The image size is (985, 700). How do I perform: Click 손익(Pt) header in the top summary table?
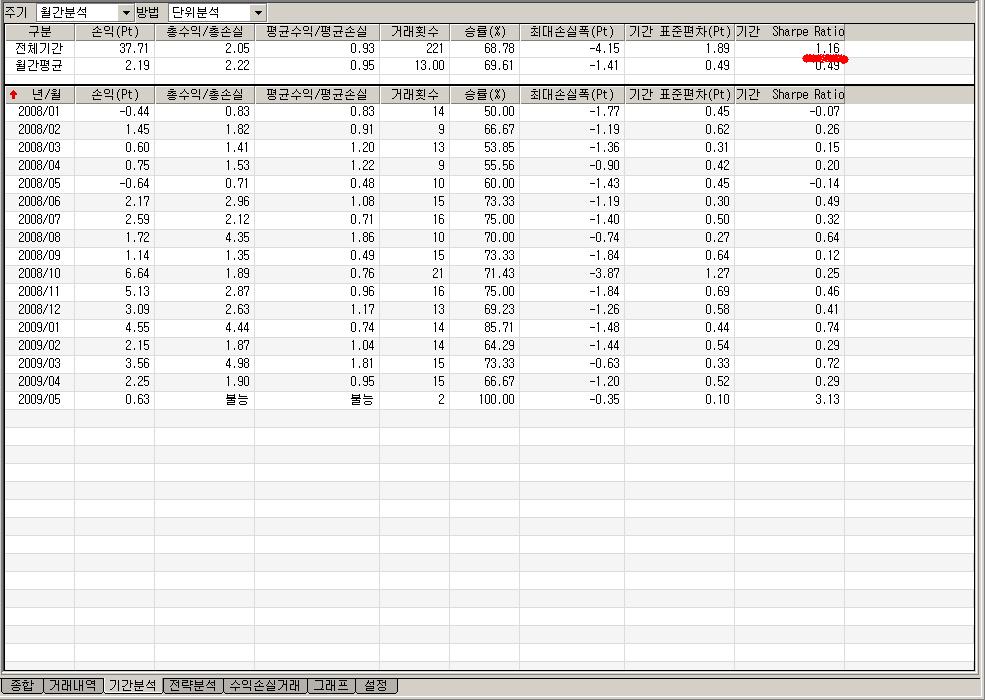tap(115, 32)
